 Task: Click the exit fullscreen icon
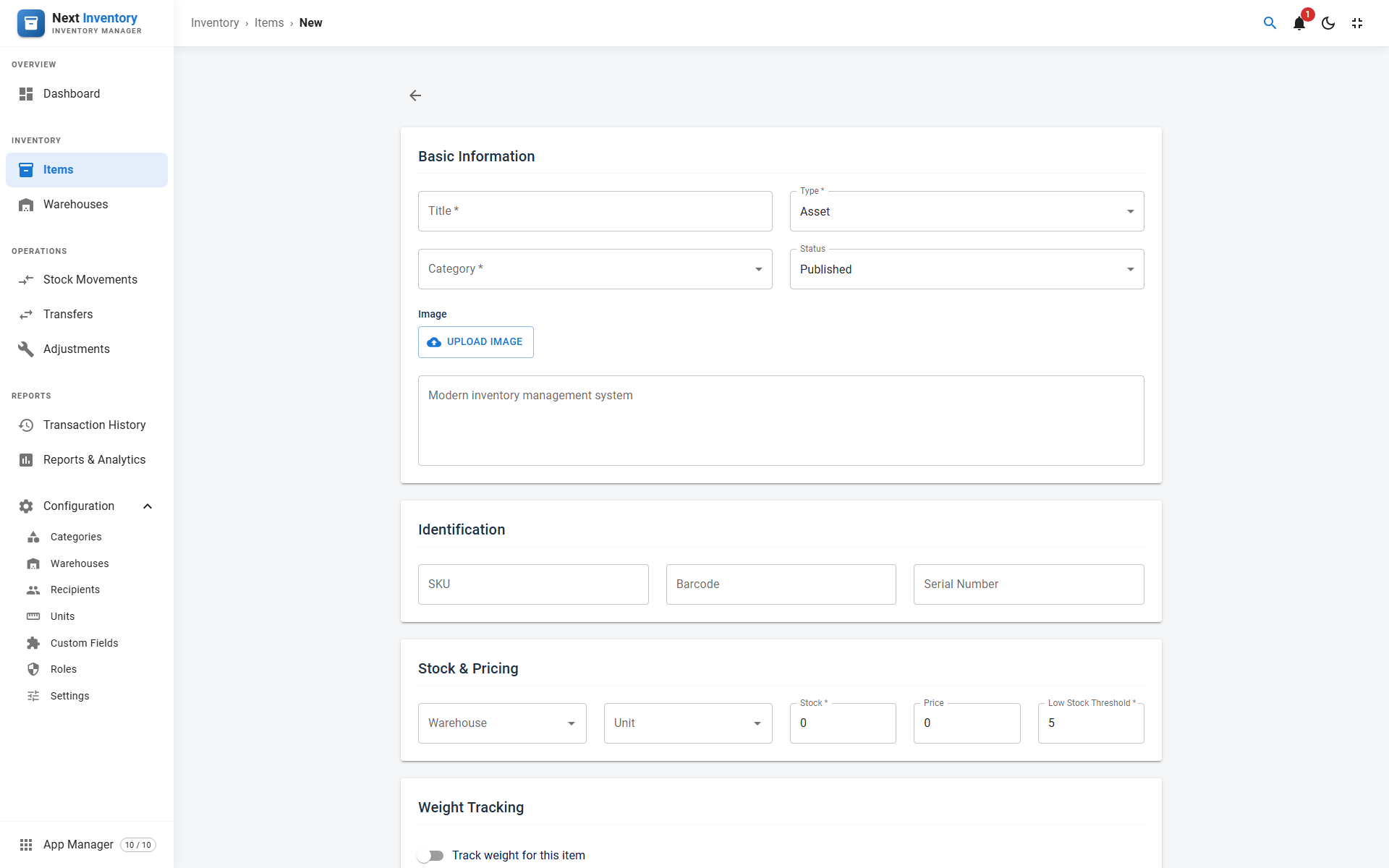pos(1357,23)
